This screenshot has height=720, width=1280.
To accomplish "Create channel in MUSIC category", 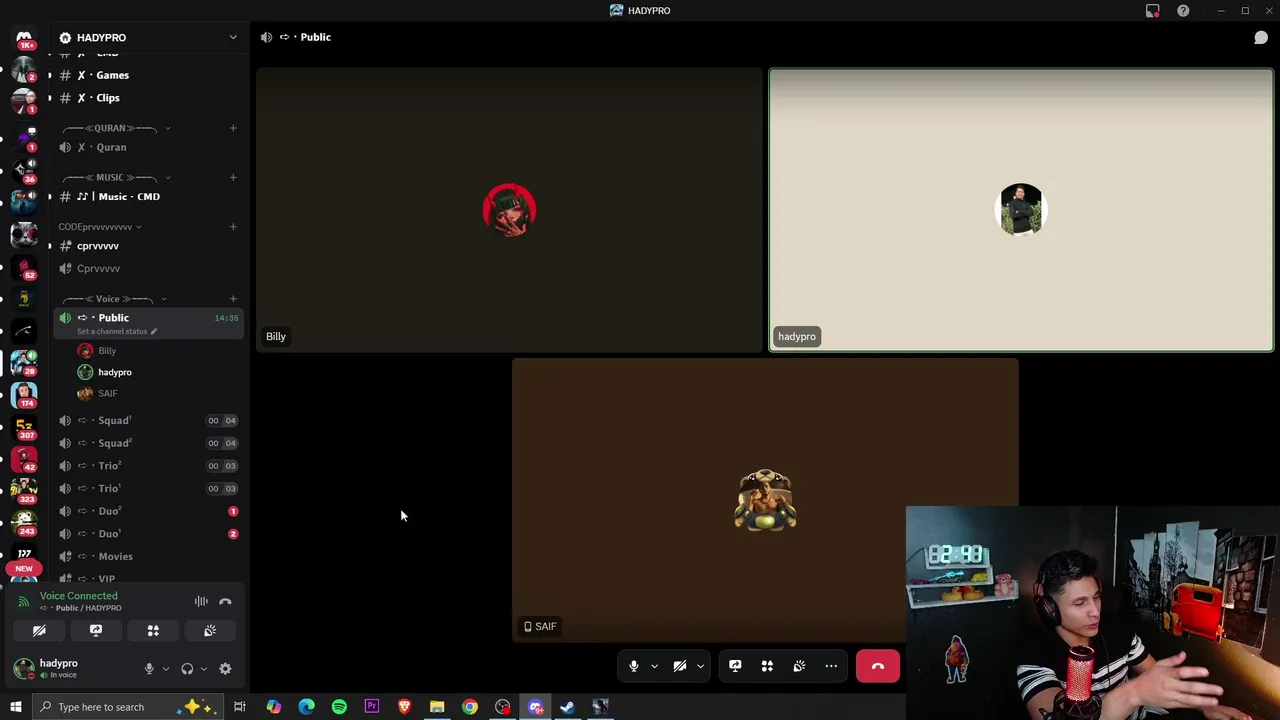I will tap(233, 177).
